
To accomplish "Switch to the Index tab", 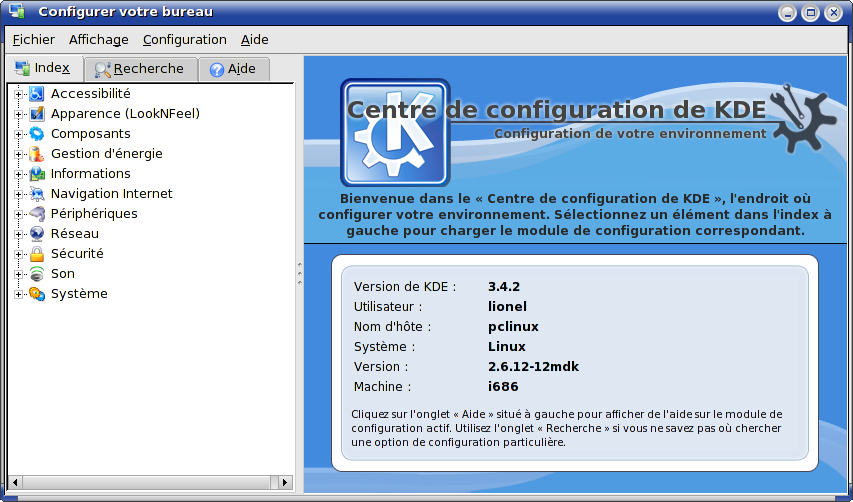I will [x=44, y=69].
